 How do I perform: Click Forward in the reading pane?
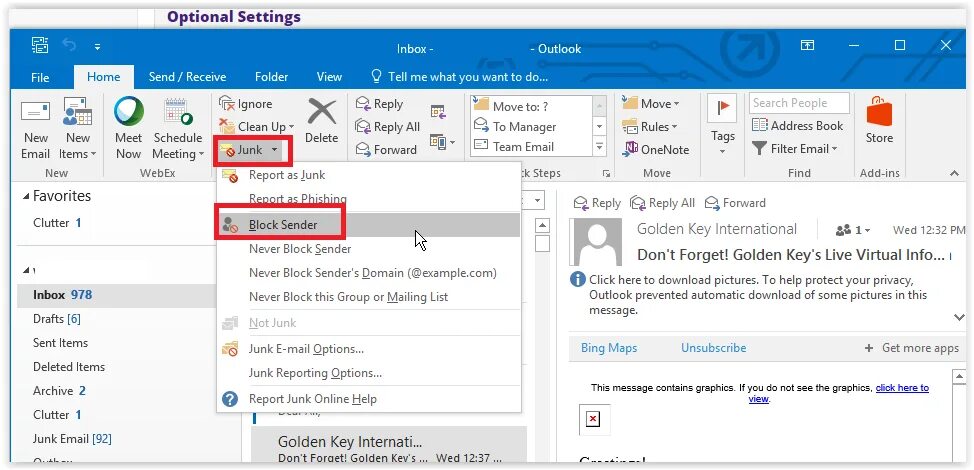735,203
